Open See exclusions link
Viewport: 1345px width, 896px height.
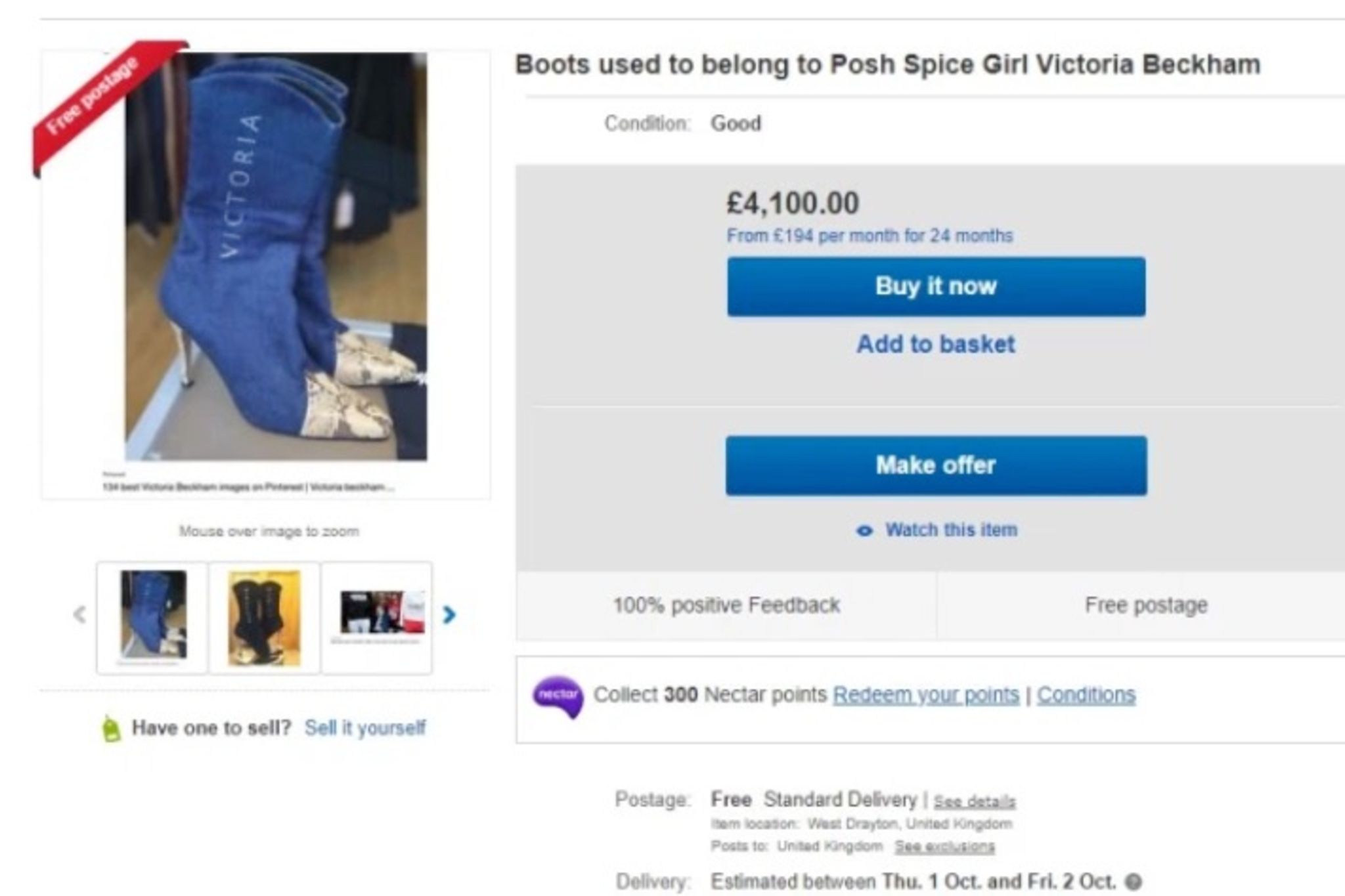tap(944, 846)
